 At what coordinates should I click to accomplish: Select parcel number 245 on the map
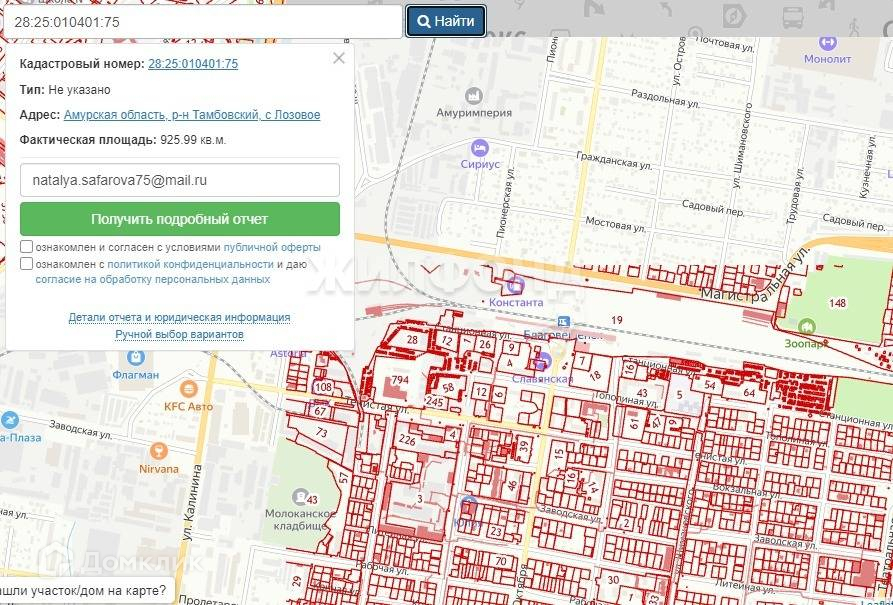point(434,402)
